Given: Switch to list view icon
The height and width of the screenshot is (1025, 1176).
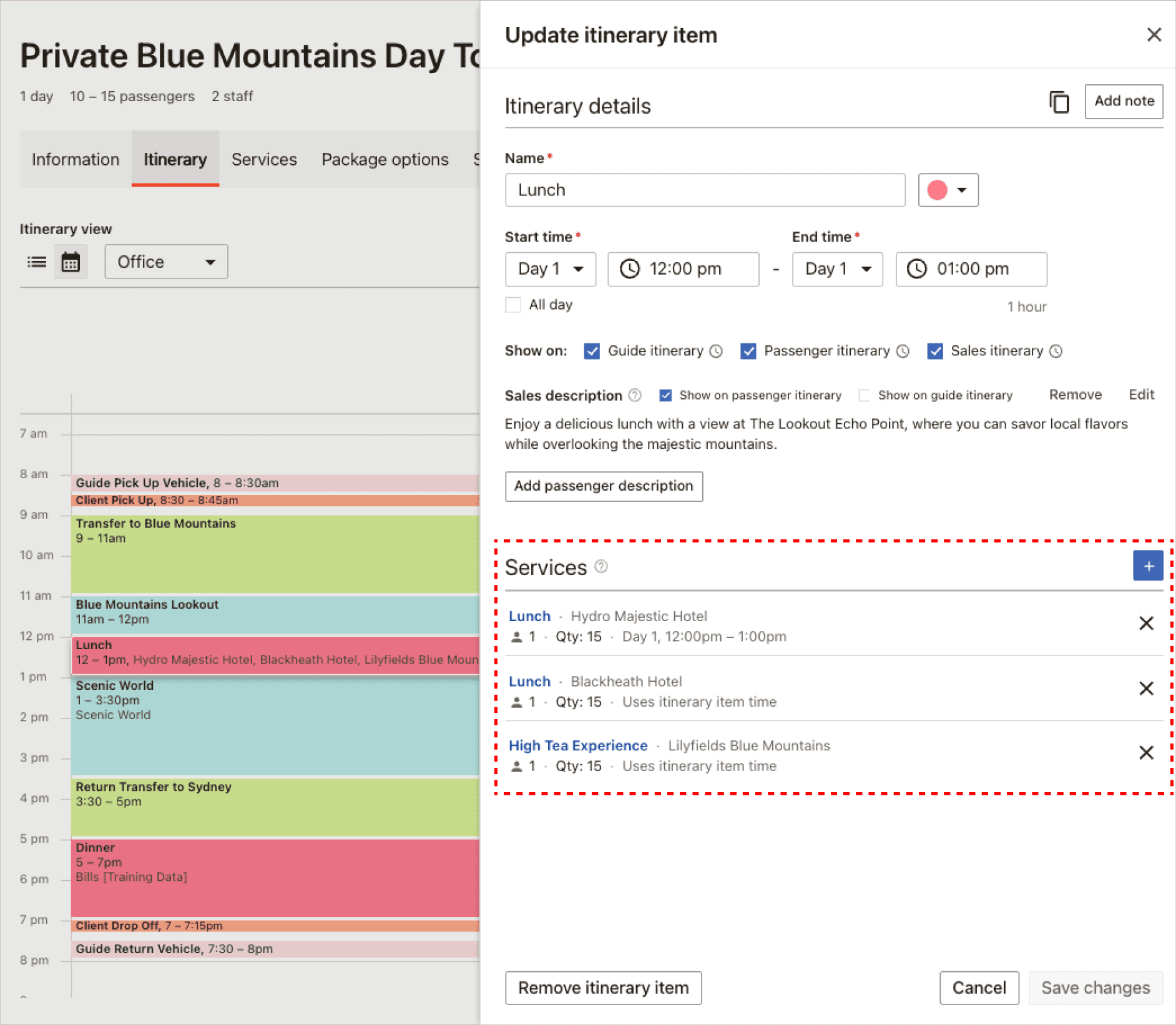Looking at the screenshot, I should tap(37, 262).
